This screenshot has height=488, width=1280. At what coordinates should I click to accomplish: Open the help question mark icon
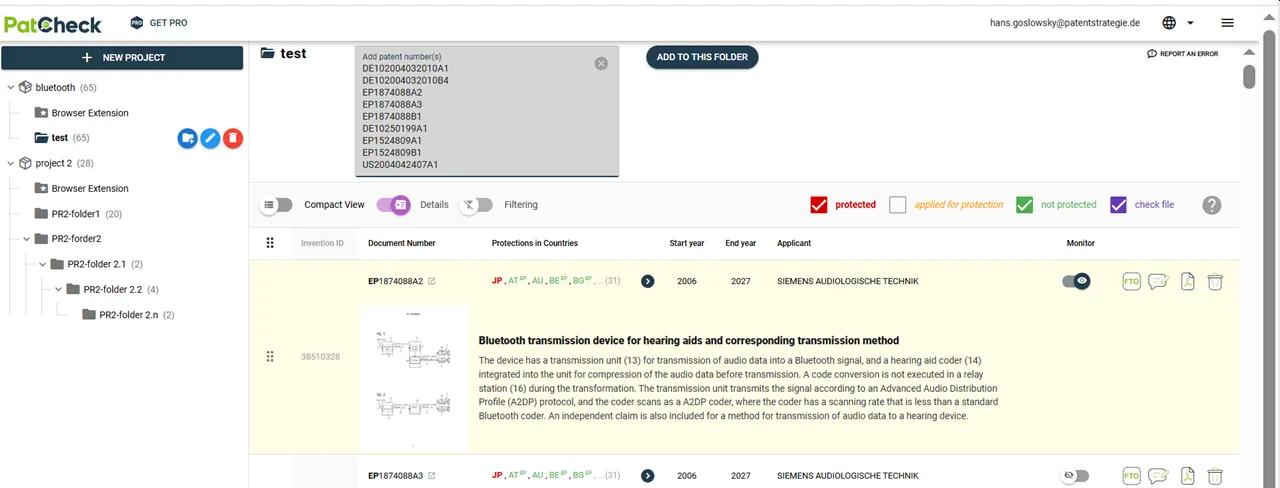(x=1212, y=205)
